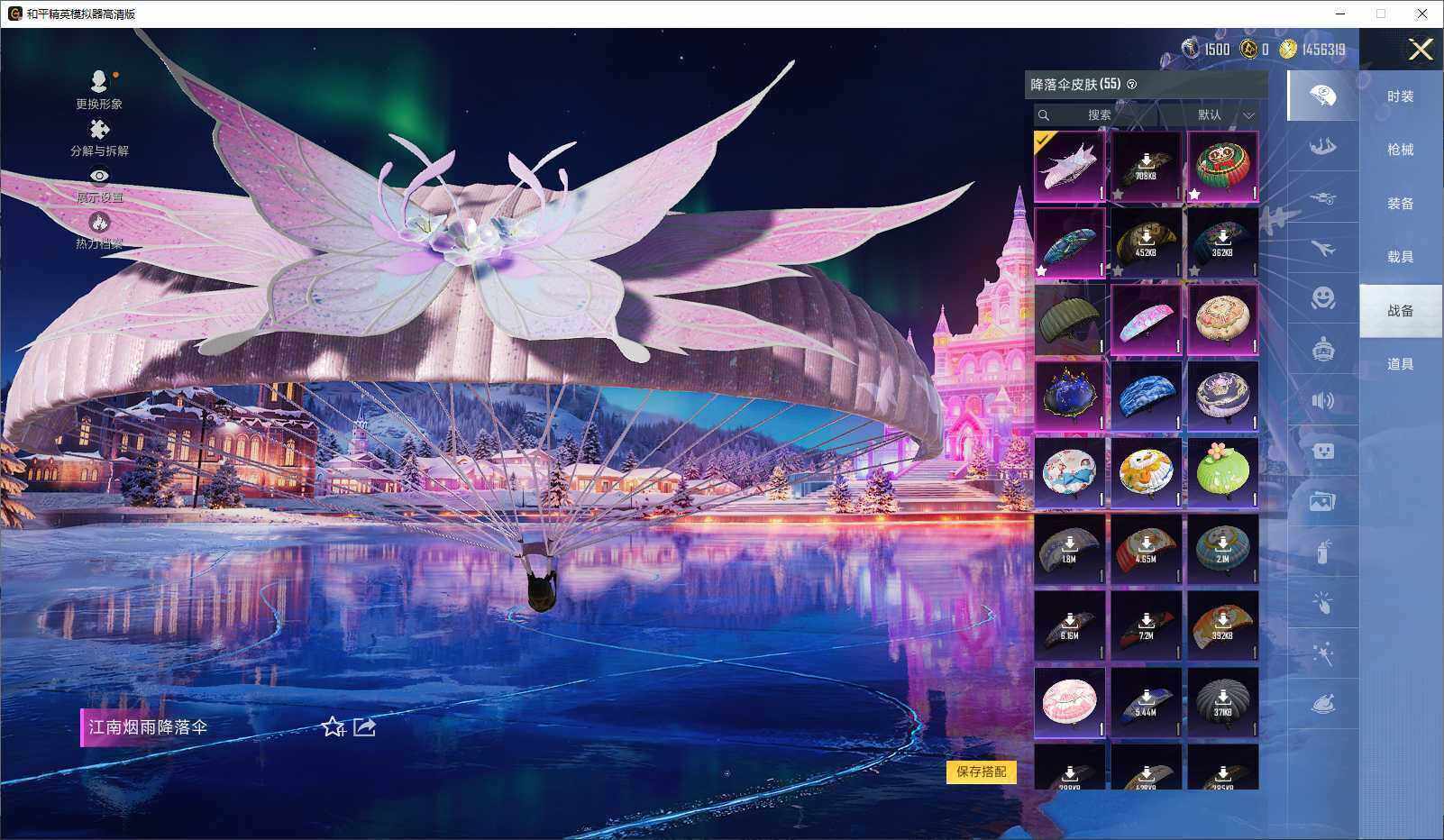The image size is (1444, 840).
Task: Open the drone category icon
Action: point(1322,197)
